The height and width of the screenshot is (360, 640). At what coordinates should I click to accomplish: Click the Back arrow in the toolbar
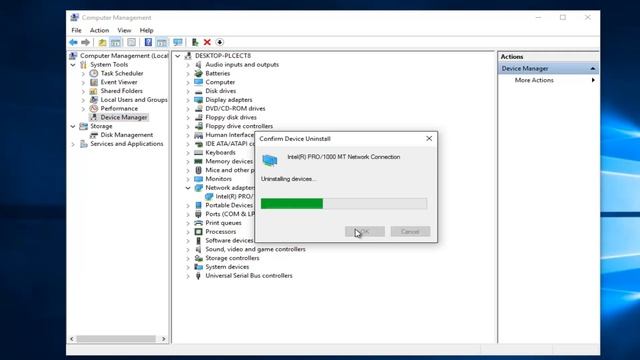click(x=73, y=42)
